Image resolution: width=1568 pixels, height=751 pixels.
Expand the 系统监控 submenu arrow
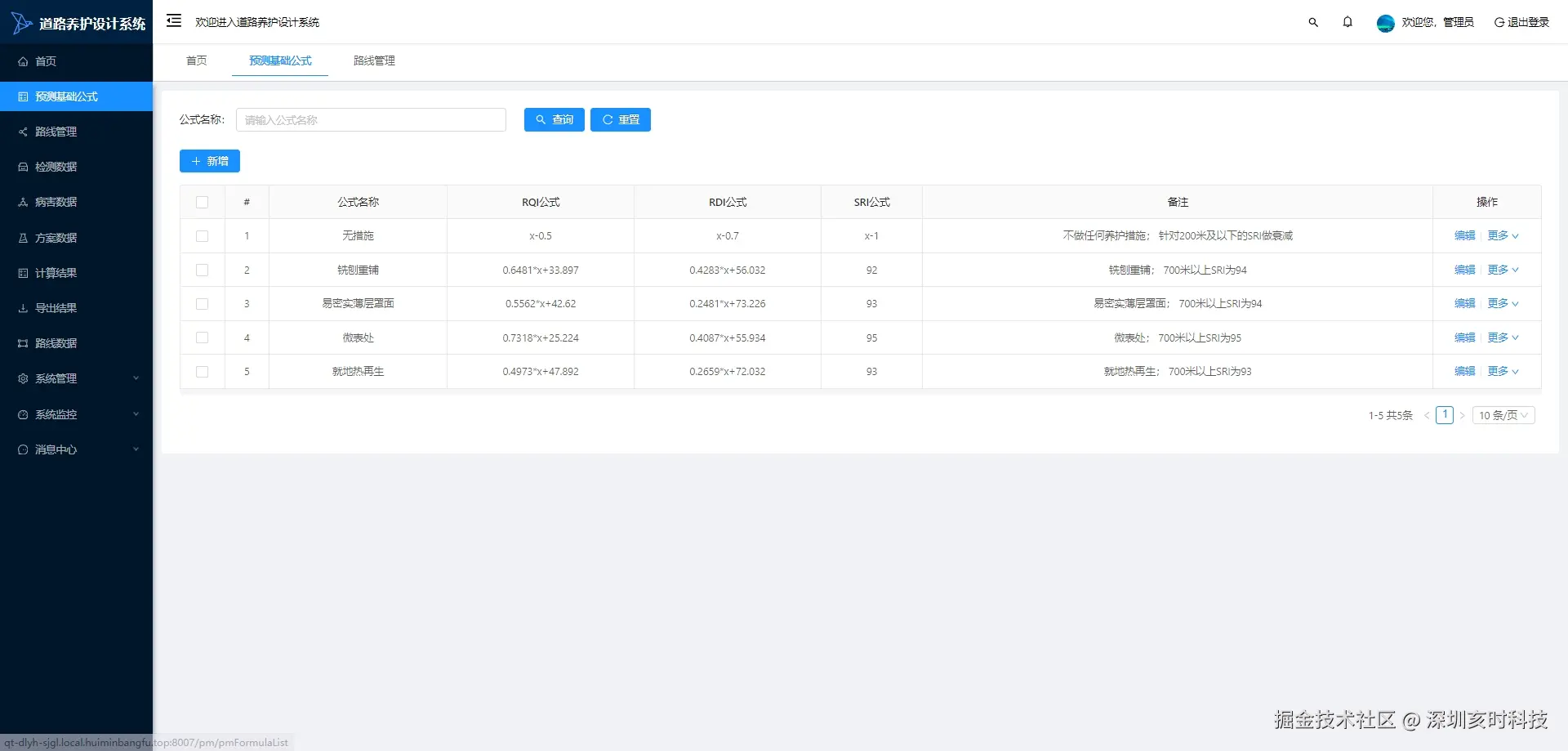click(x=136, y=414)
